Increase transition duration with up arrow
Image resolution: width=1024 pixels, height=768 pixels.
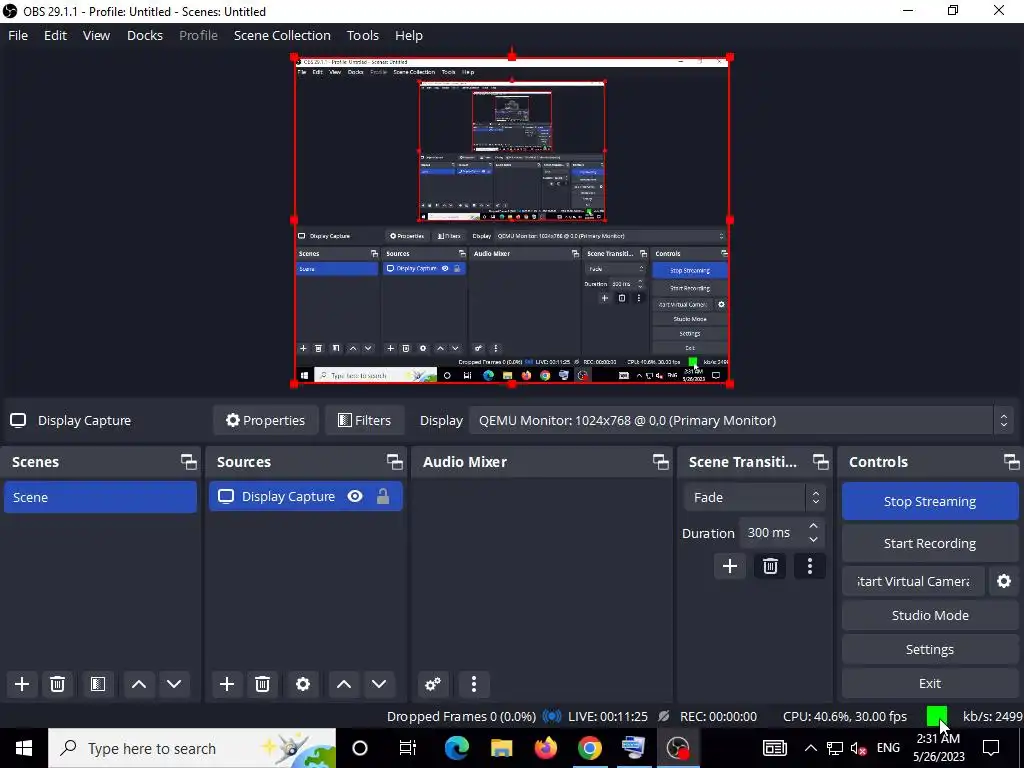pyautogui.click(x=813, y=526)
